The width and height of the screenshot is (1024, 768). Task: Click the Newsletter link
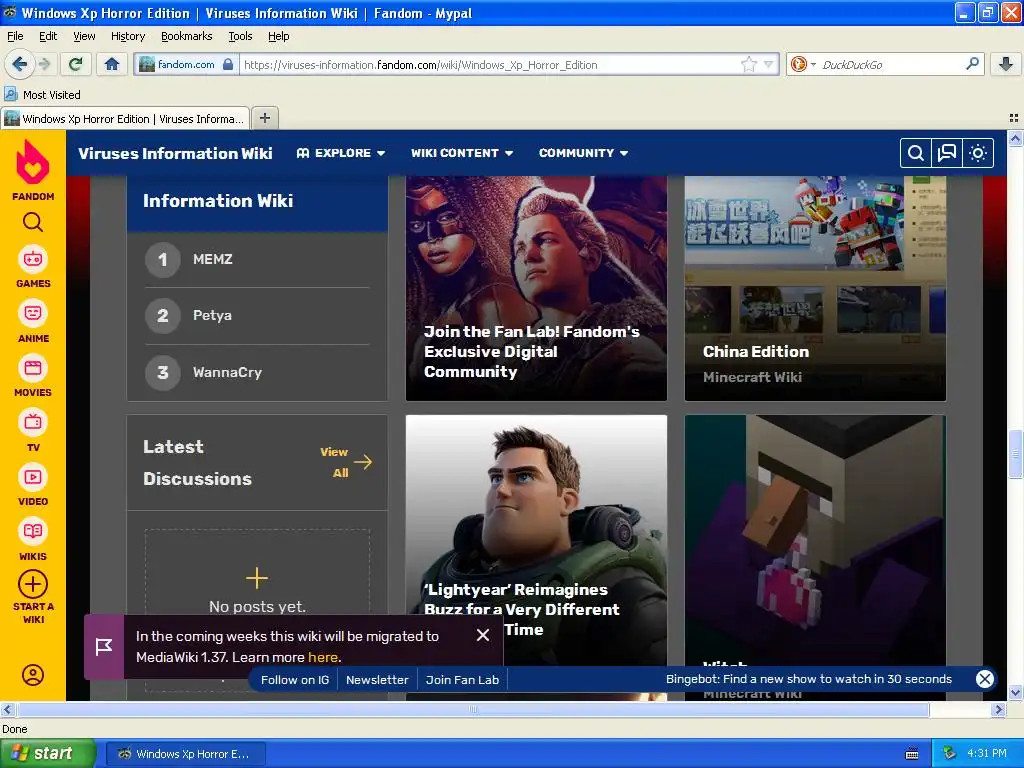point(377,680)
